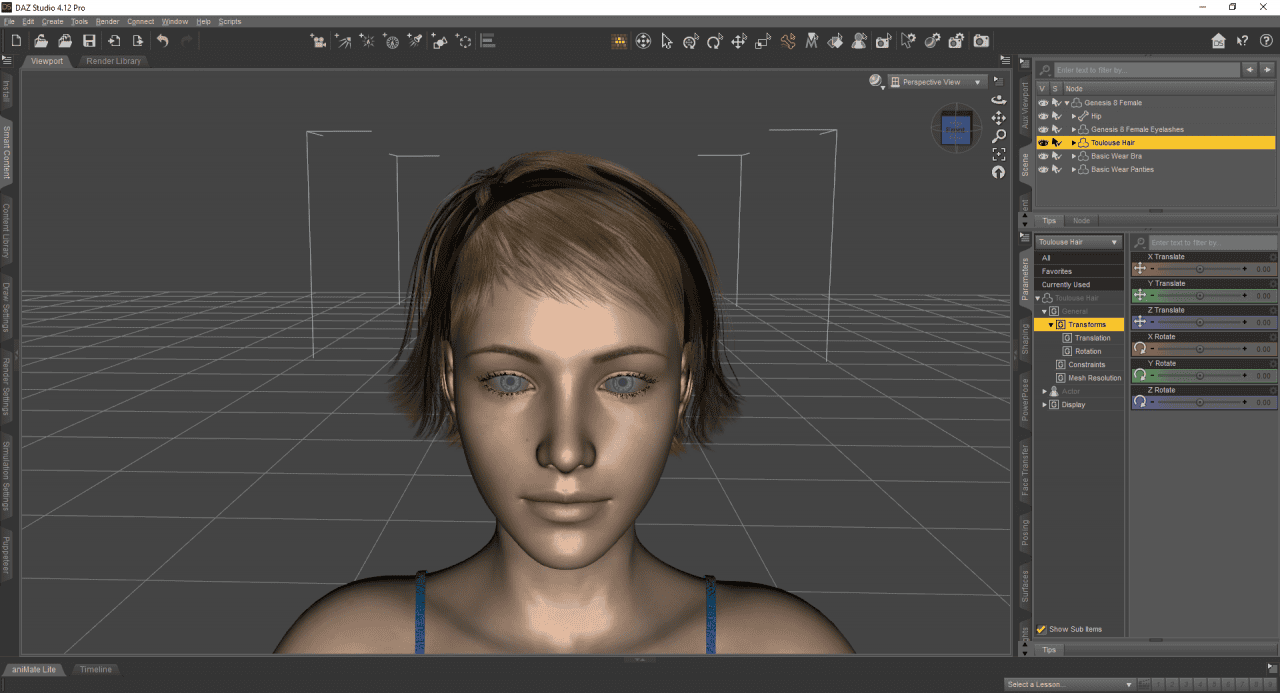Select the Surface Selection tool
This screenshot has height=693, width=1280.
click(x=835, y=41)
